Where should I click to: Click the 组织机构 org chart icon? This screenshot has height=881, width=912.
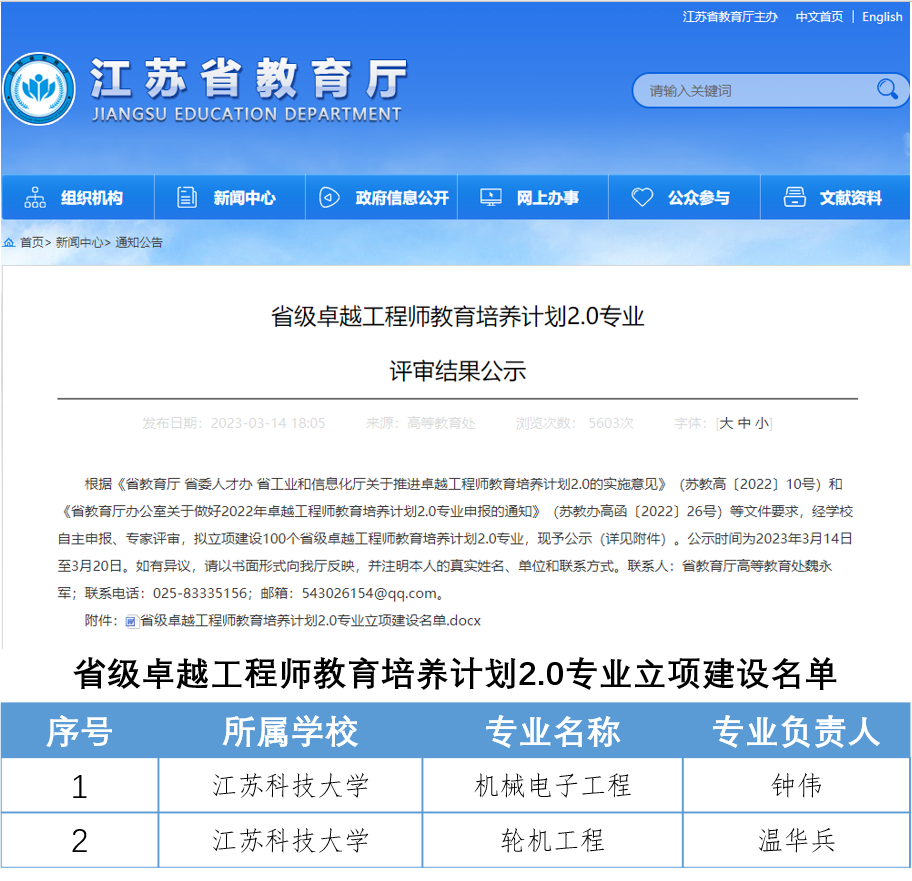coord(35,198)
